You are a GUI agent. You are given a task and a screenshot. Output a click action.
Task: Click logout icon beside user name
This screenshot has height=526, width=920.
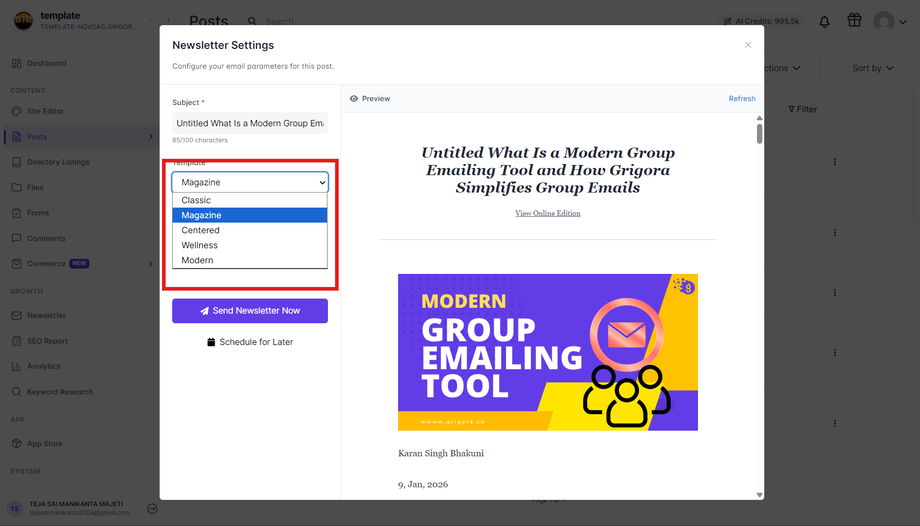(x=152, y=508)
